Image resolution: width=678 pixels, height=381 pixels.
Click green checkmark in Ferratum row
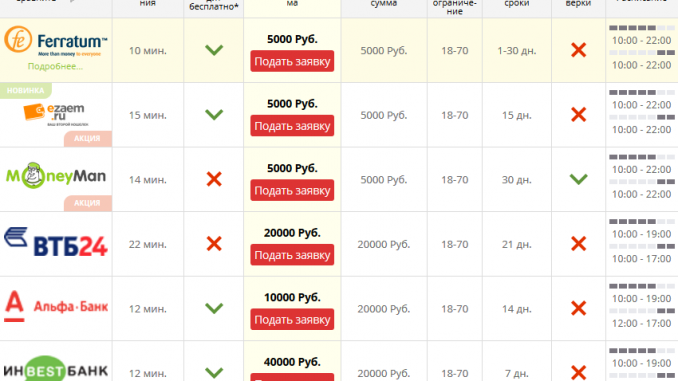pyautogui.click(x=214, y=50)
